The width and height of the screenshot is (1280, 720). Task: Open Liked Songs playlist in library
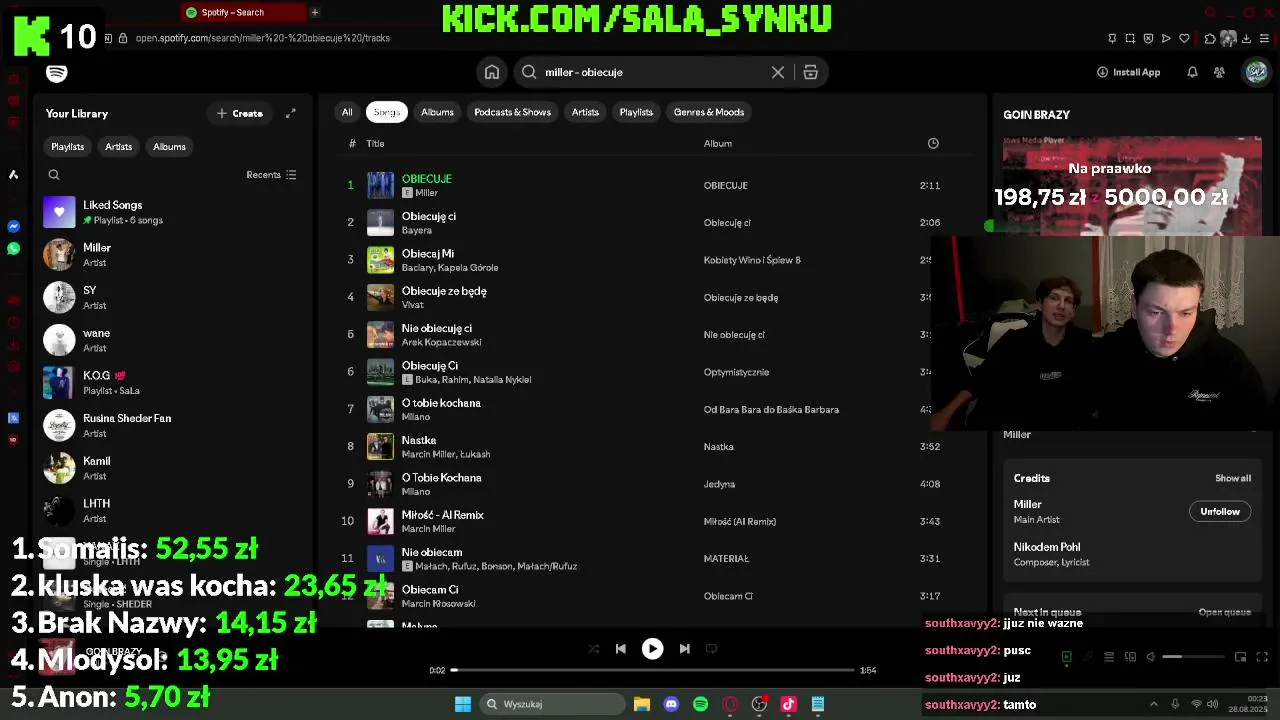coord(171,212)
